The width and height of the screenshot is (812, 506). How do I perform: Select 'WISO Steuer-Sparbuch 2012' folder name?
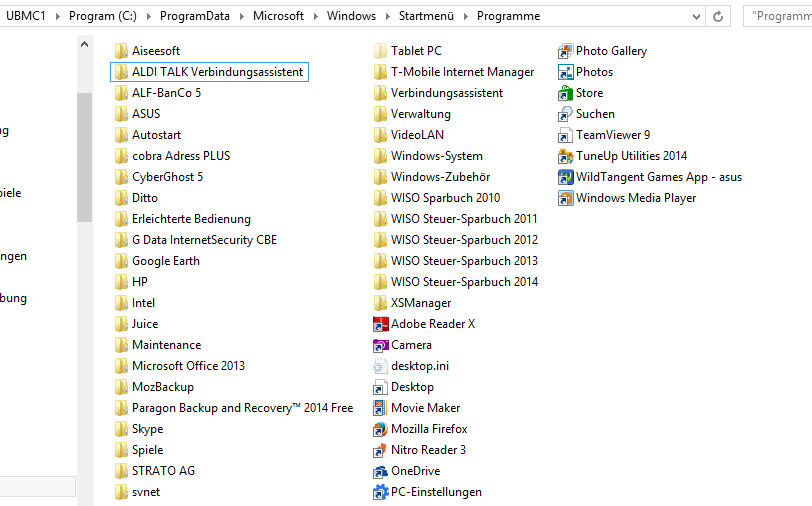465,240
